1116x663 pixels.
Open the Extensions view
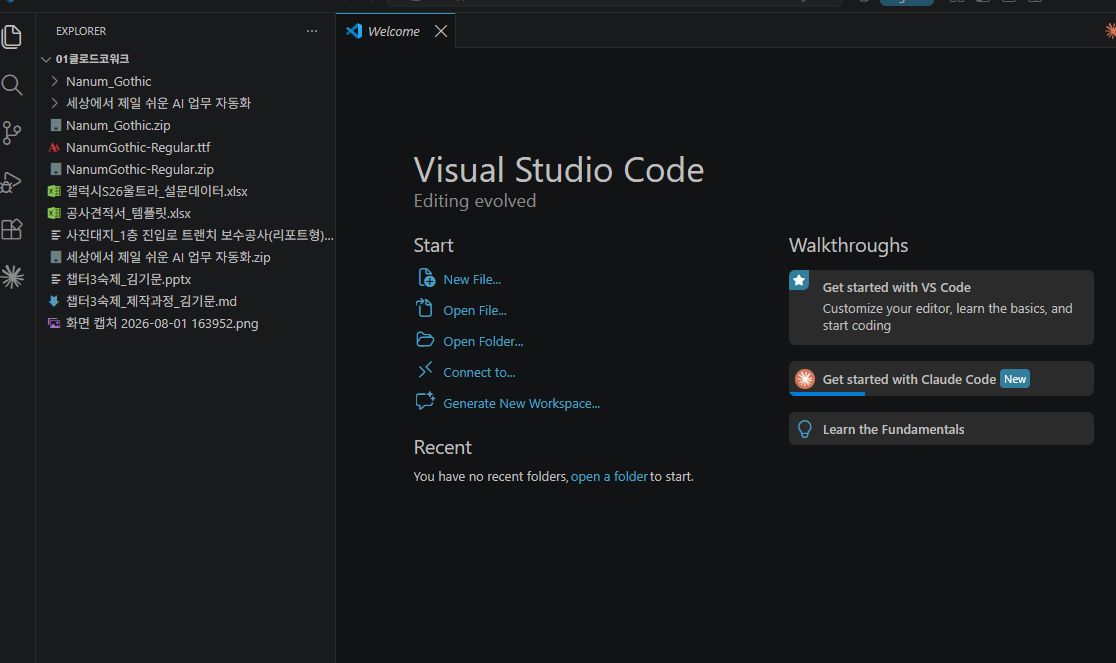[x=12, y=229]
